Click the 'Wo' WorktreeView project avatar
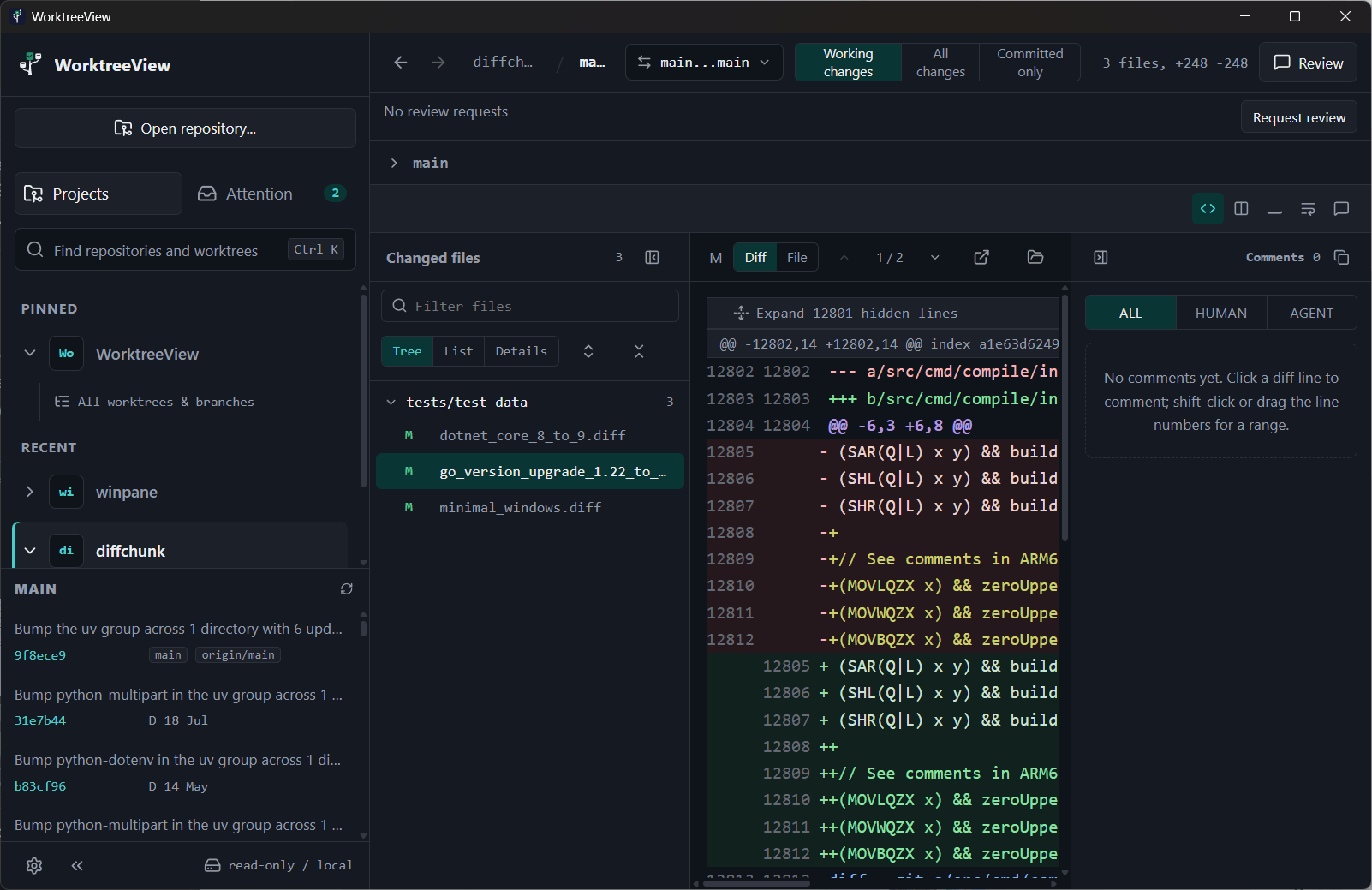Image resolution: width=1372 pixels, height=890 pixels. [66, 354]
